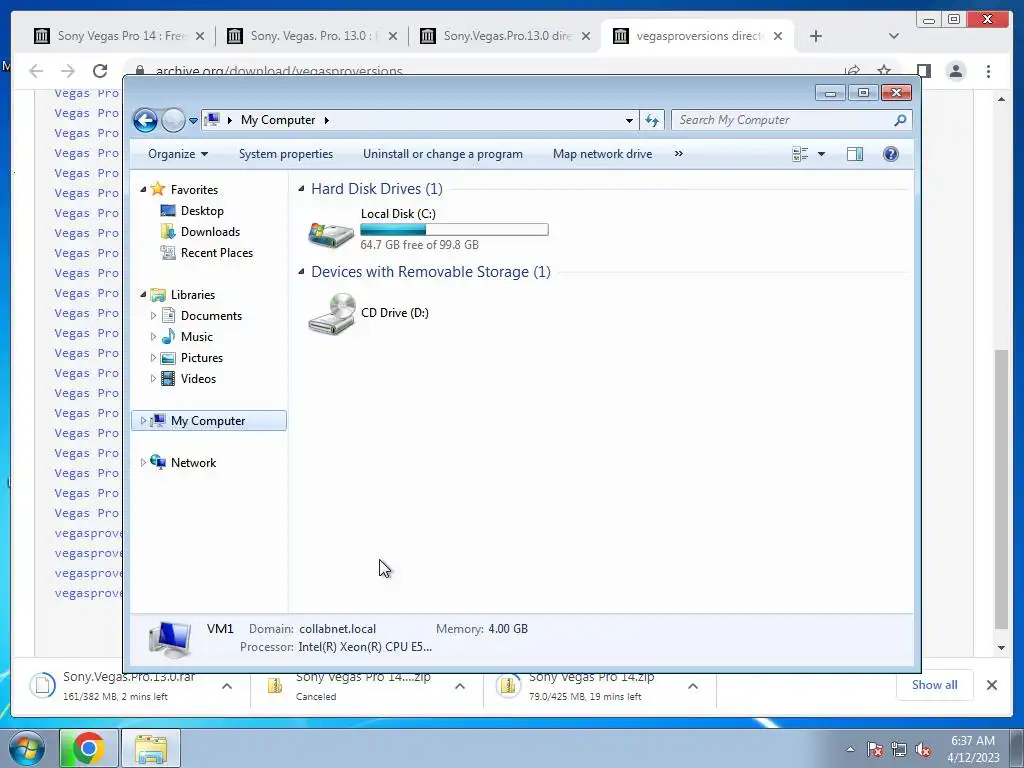Show more toolbar commands chevron

coord(679,154)
